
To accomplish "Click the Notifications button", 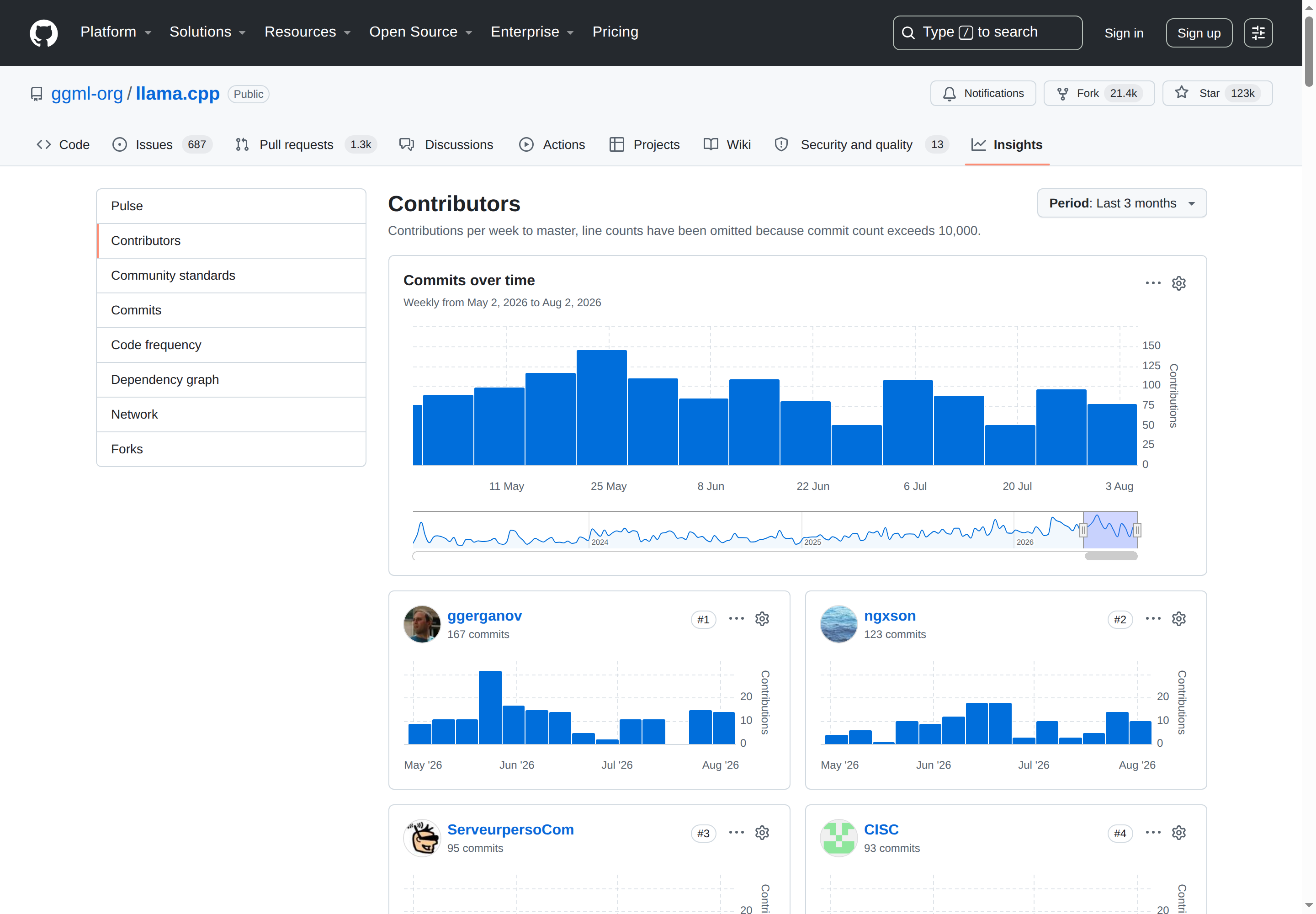I will pyautogui.click(x=983, y=93).
